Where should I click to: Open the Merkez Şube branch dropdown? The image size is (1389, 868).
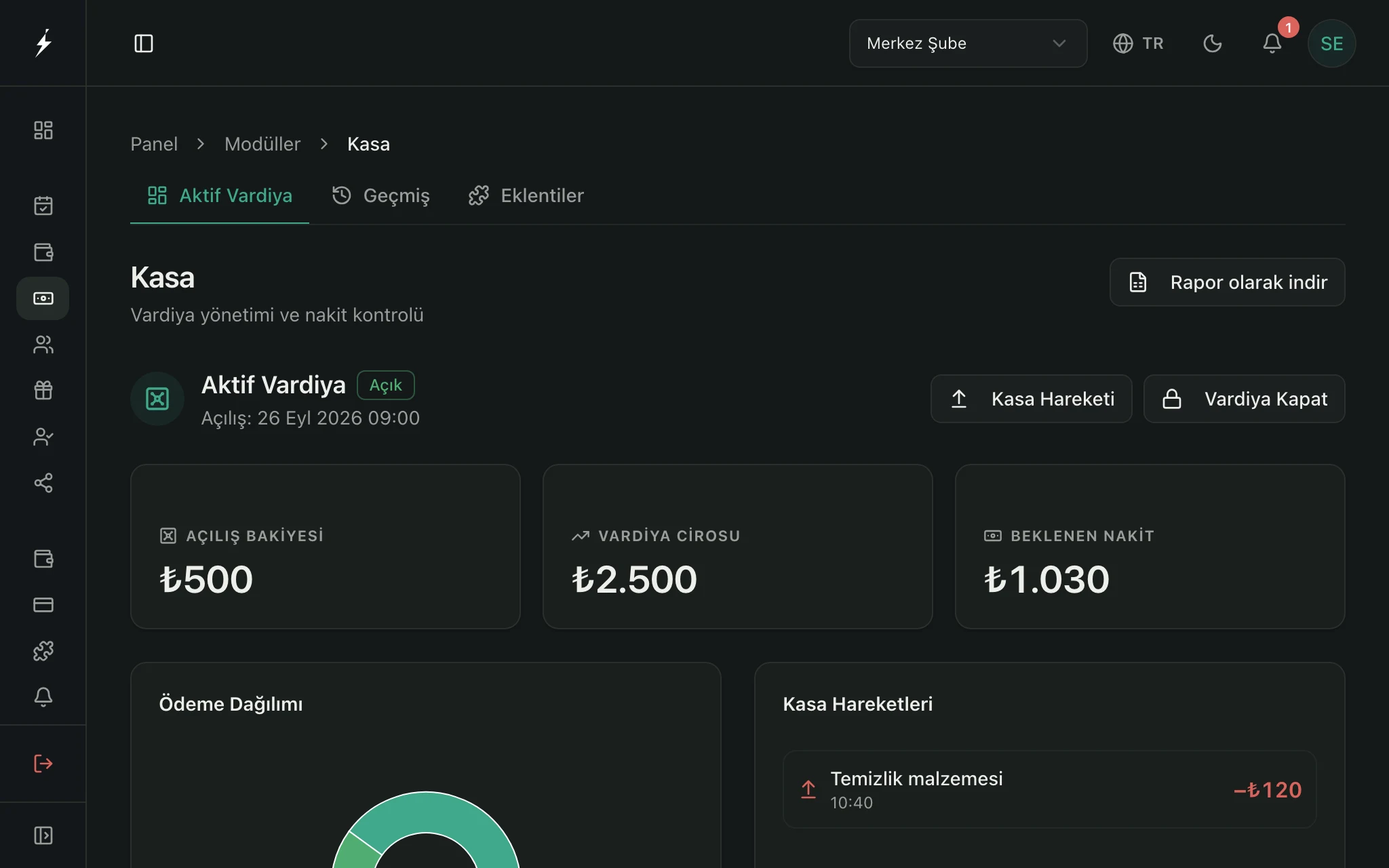coord(968,43)
